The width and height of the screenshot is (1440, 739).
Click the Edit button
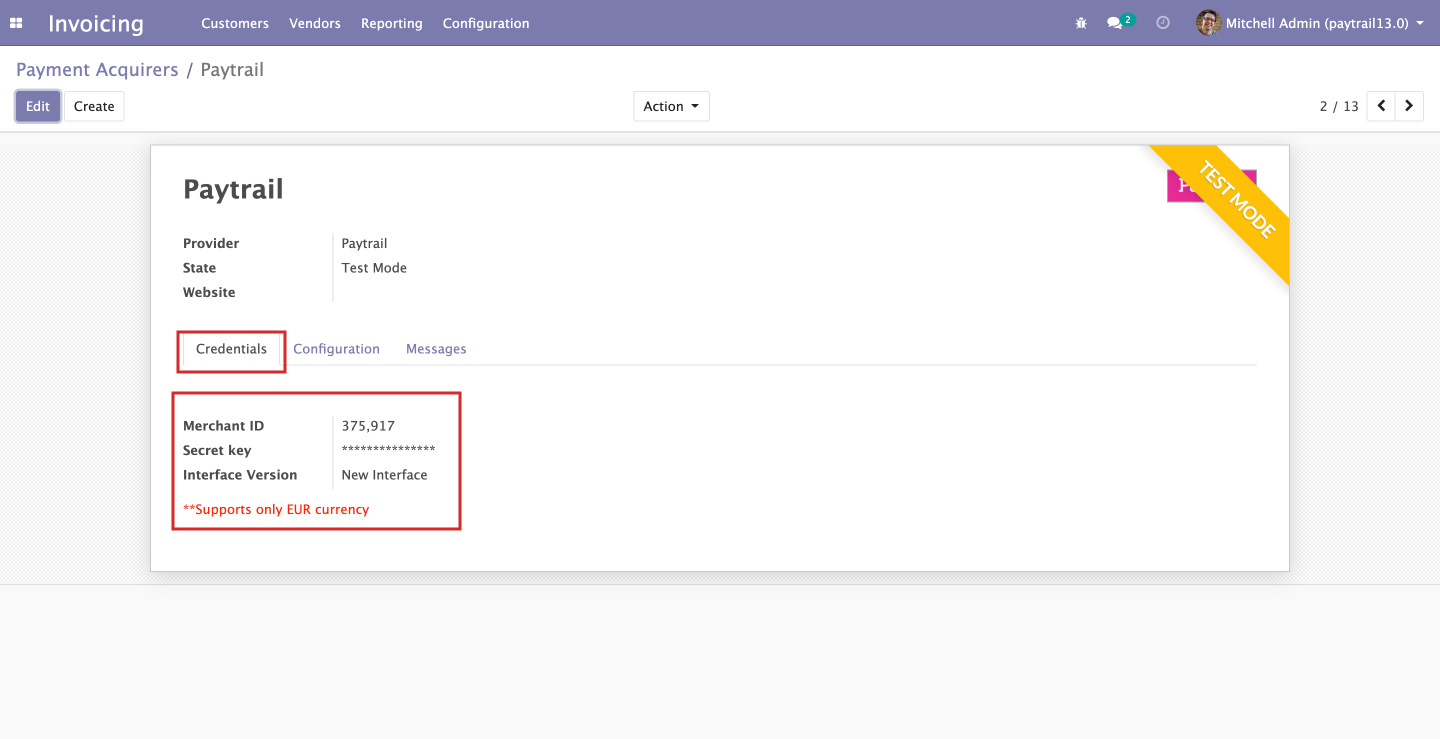pyautogui.click(x=38, y=106)
